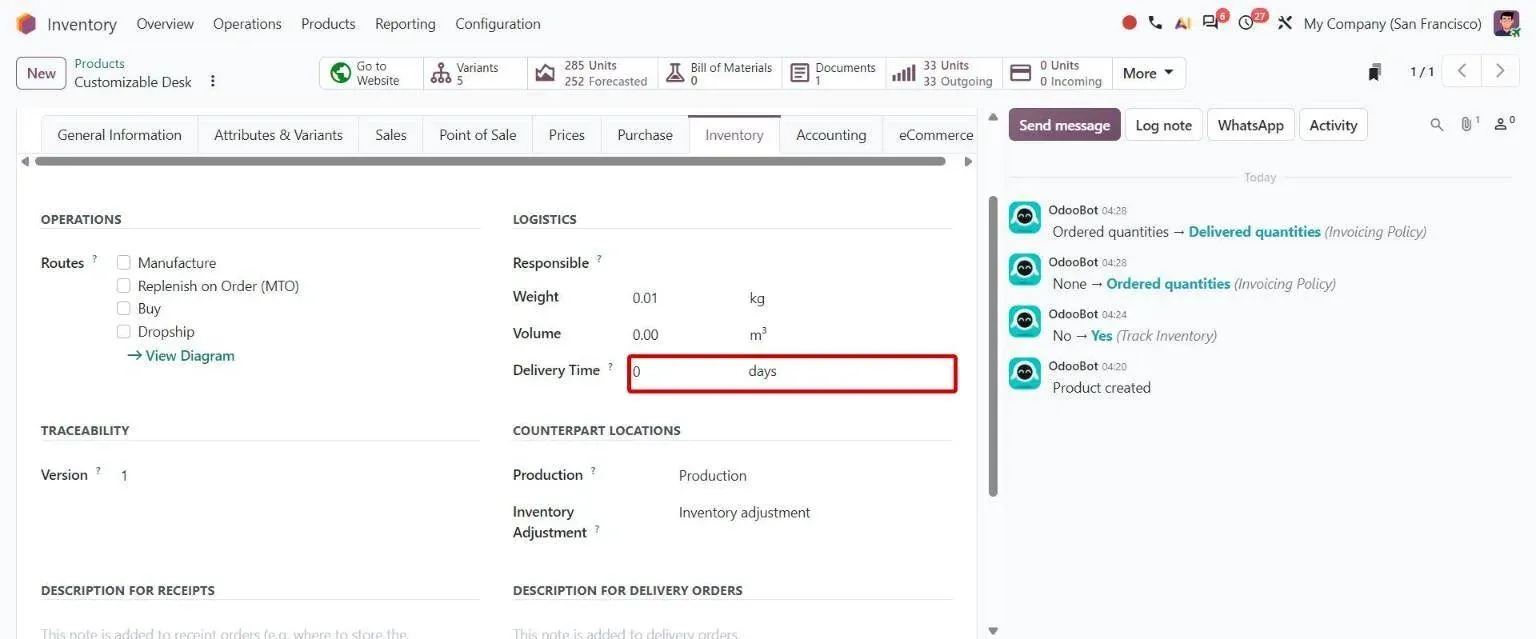1536x639 pixels.
Task: Click the tab strip right scroll arrow
Action: pos(967,161)
